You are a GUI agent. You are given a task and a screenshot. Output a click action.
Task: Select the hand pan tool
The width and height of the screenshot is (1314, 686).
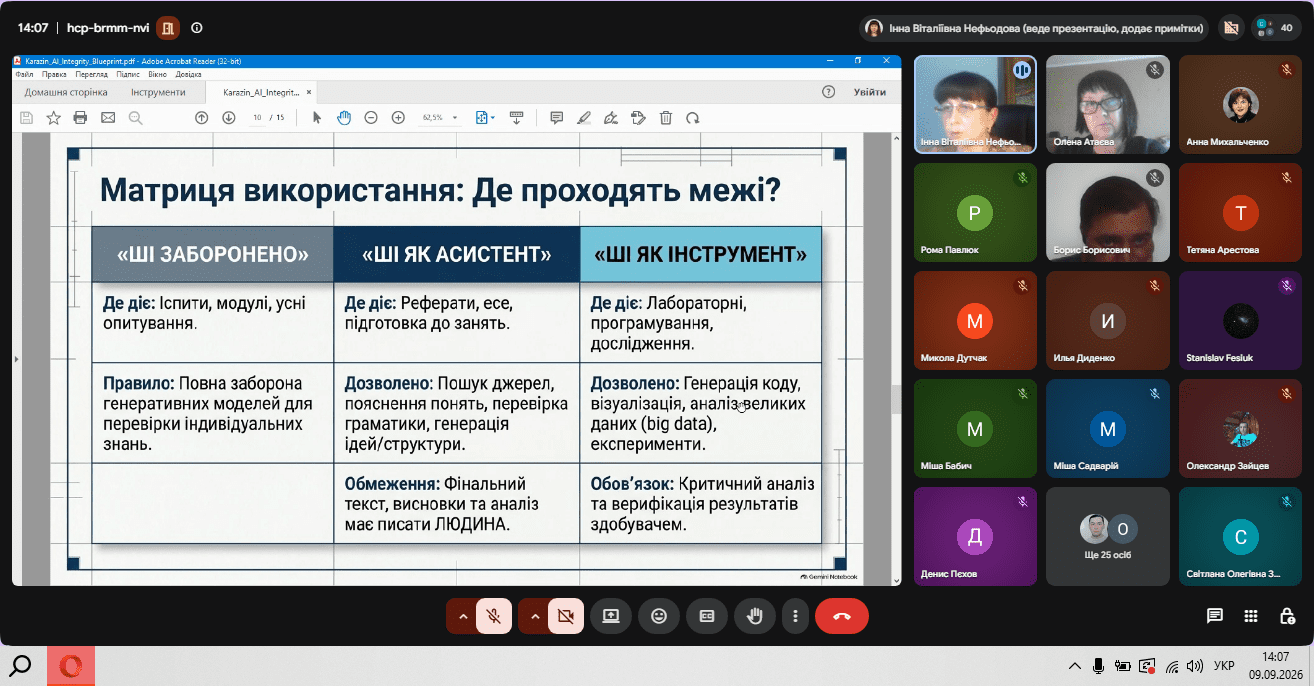(344, 118)
